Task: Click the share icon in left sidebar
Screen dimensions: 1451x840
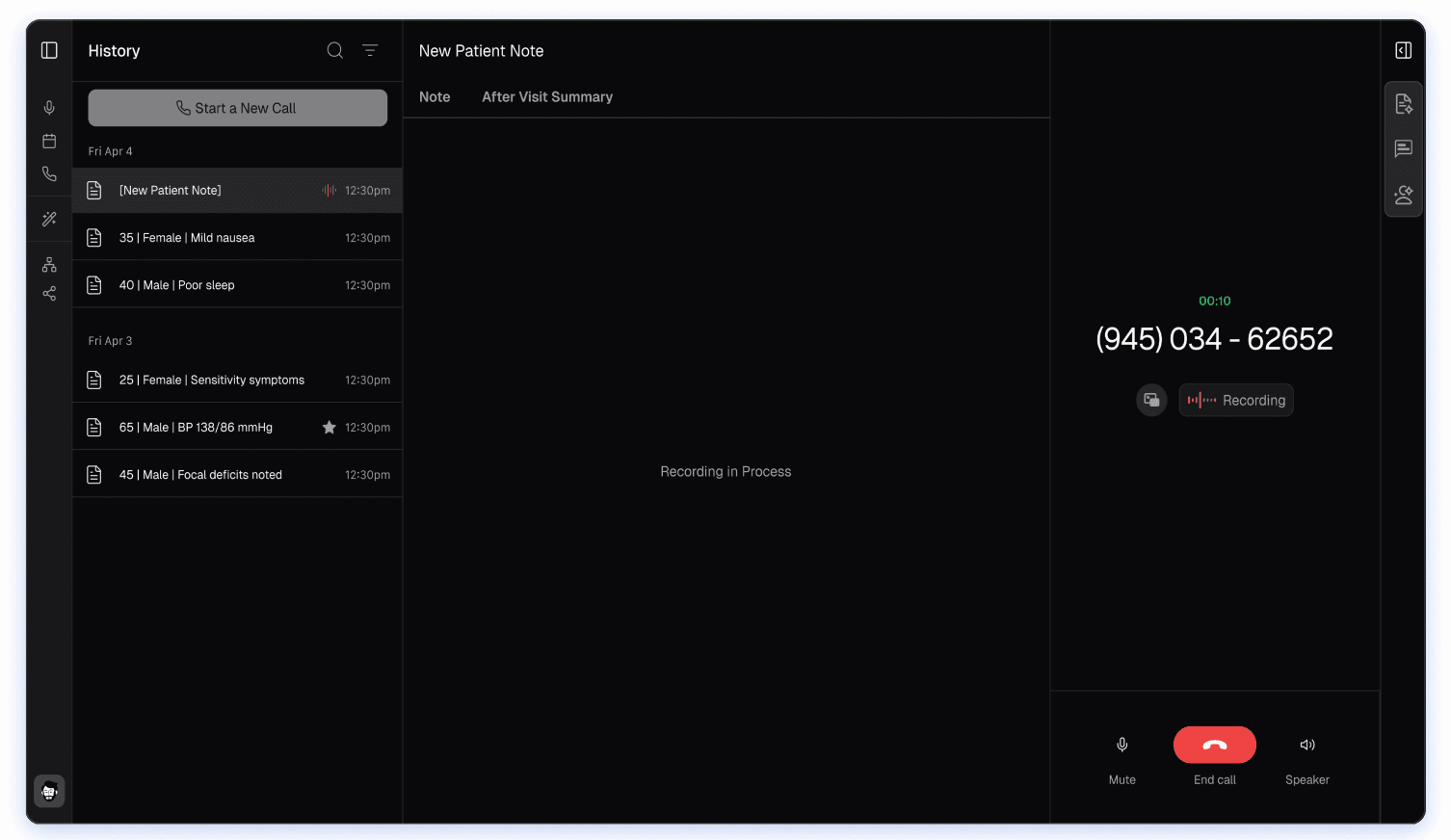Action: [49, 293]
